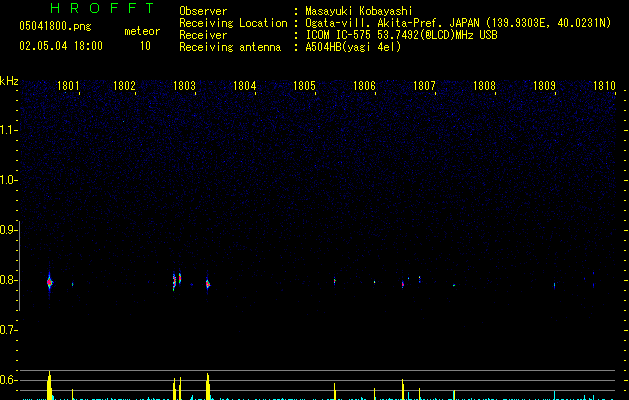Click the 1810 time marker
Image resolution: width=629 pixels, height=400 pixels.
604,86
